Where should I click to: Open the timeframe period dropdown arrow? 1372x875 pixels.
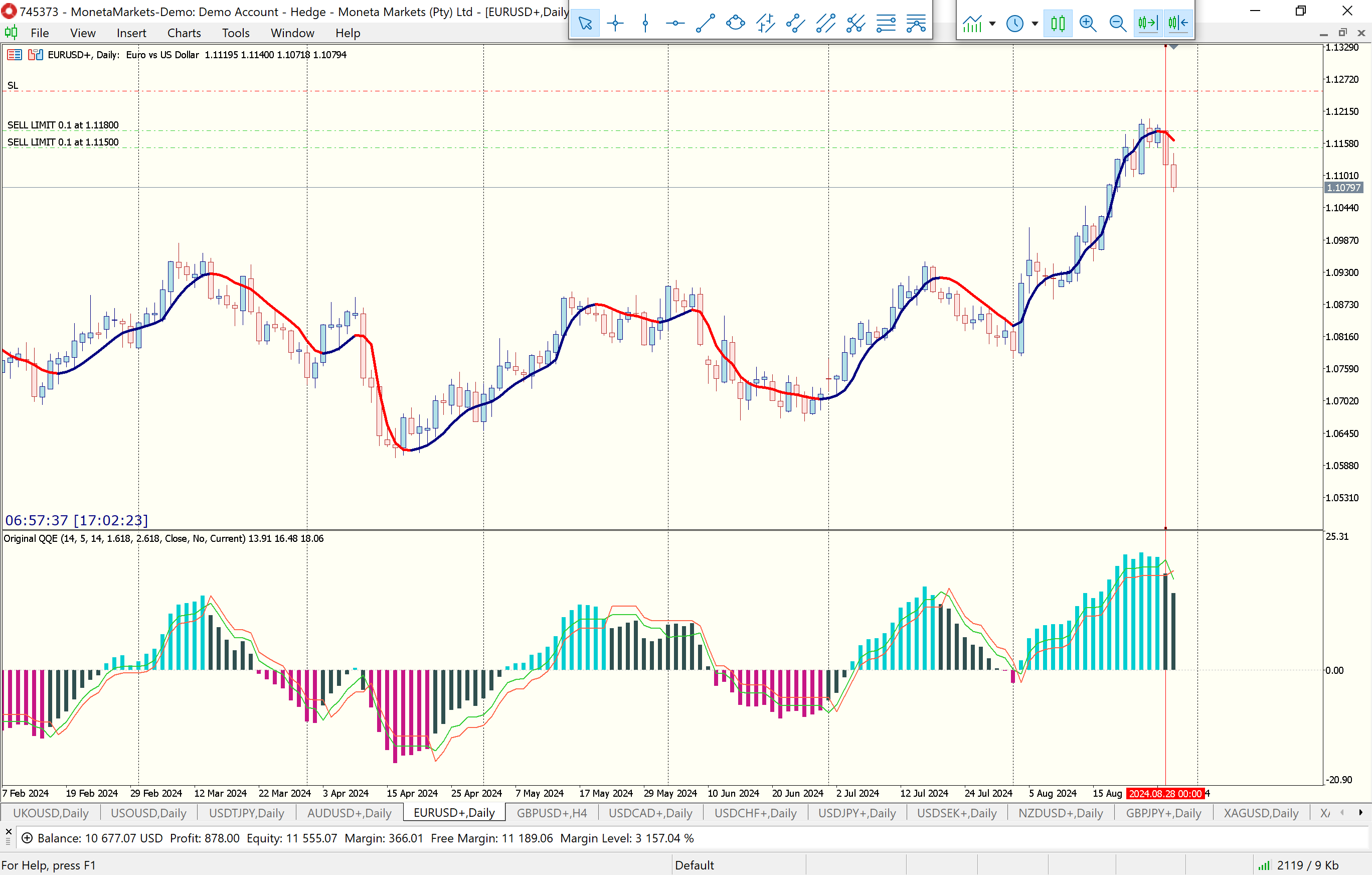pyautogui.click(x=1035, y=24)
